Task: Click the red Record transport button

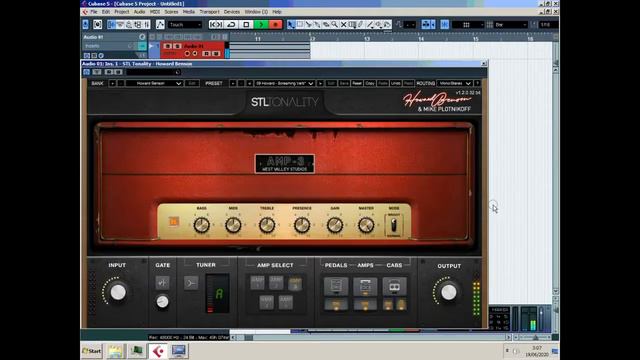Action: pyautogui.click(x=276, y=24)
